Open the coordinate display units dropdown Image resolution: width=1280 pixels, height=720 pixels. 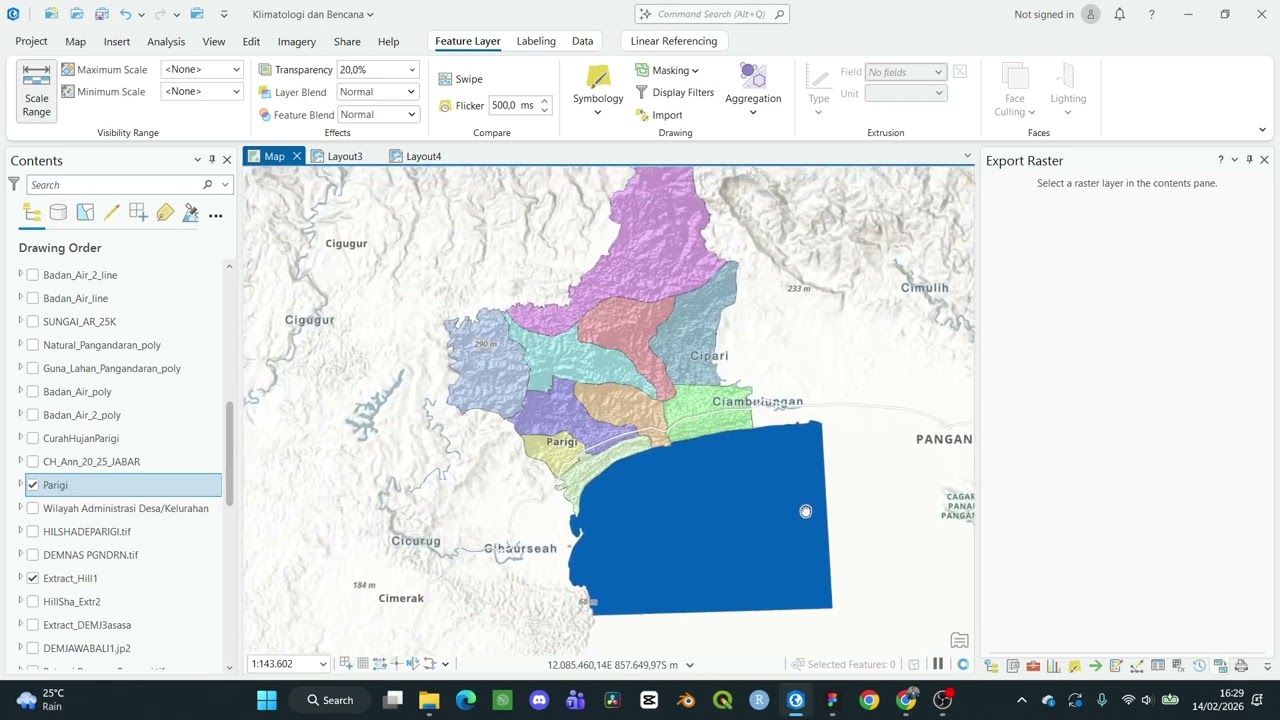pyautogui.click(x=690, y=664)
